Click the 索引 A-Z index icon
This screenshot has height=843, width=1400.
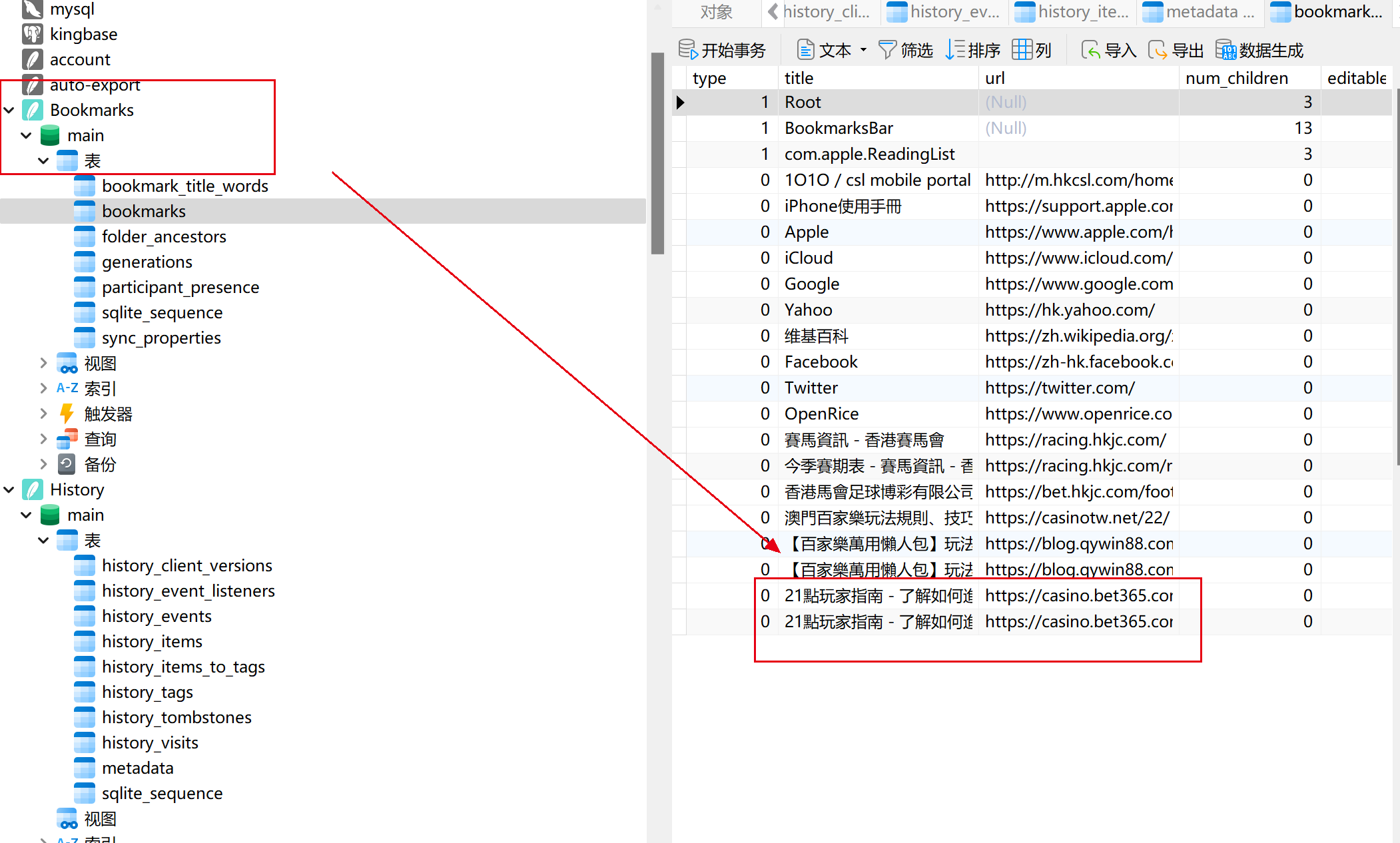click(67, 388)
